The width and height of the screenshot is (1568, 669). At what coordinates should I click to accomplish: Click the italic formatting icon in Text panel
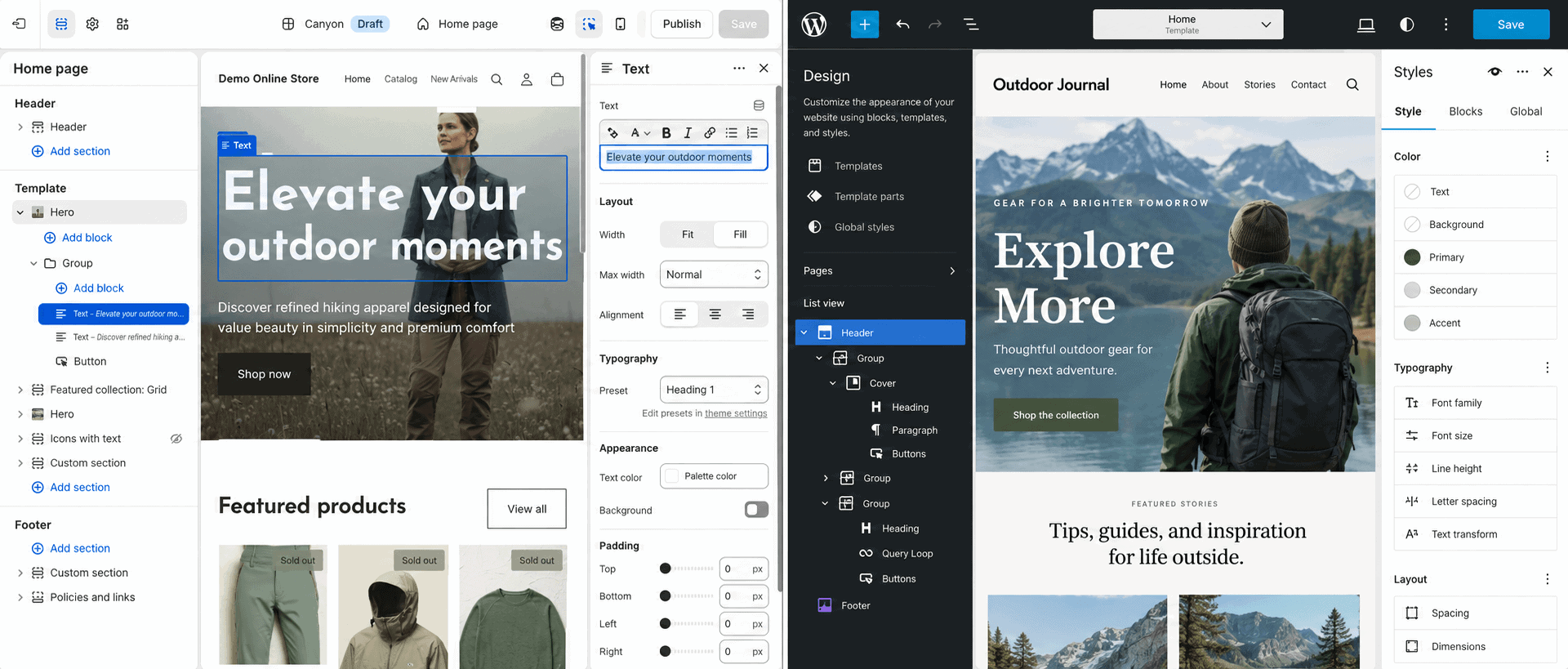(x=688, y=132)
